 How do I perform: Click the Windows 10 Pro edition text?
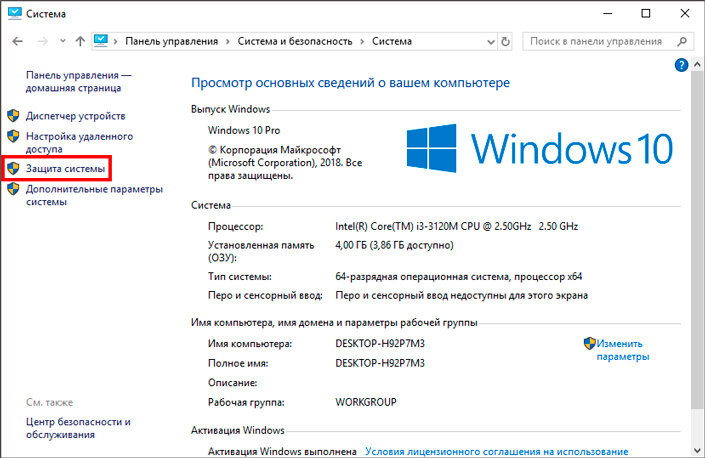click(244, 130)
